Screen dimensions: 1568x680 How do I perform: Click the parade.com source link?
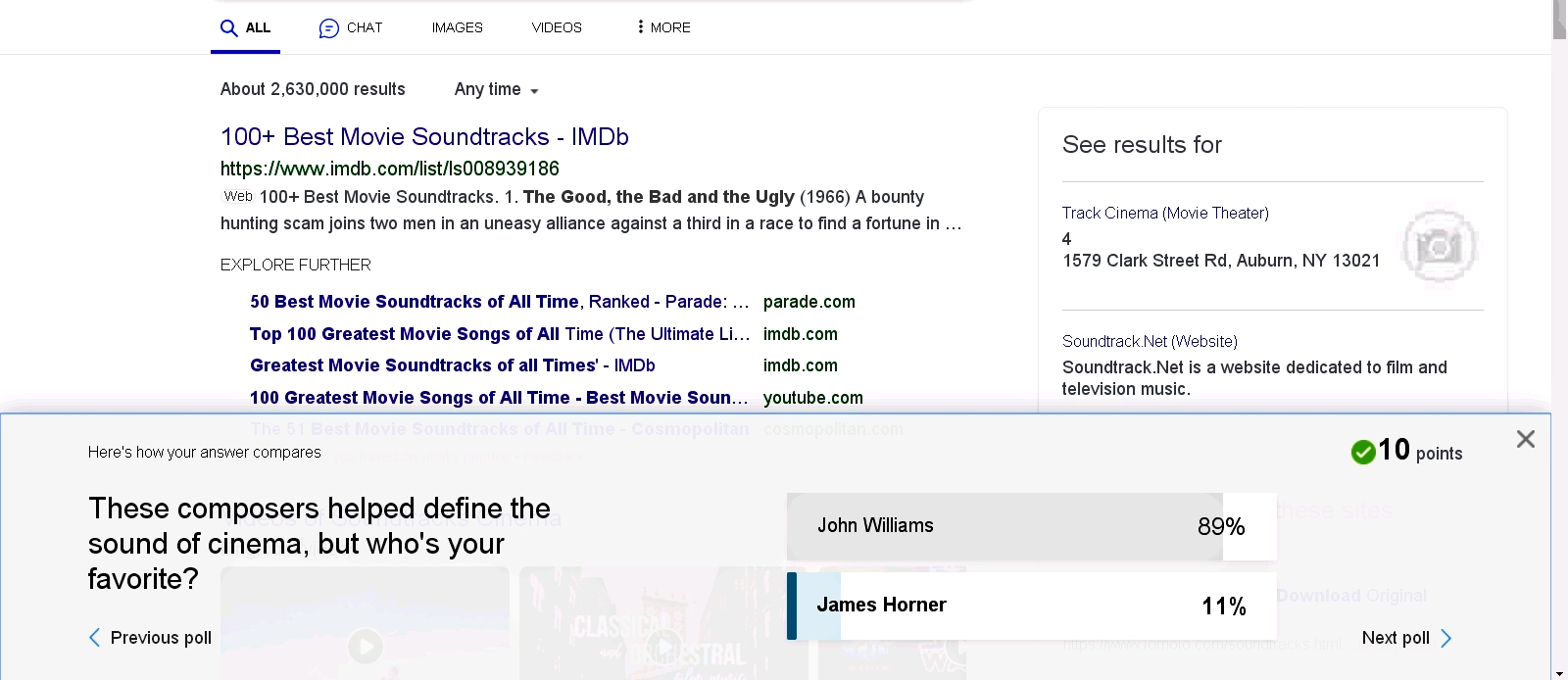click(809, 302)
